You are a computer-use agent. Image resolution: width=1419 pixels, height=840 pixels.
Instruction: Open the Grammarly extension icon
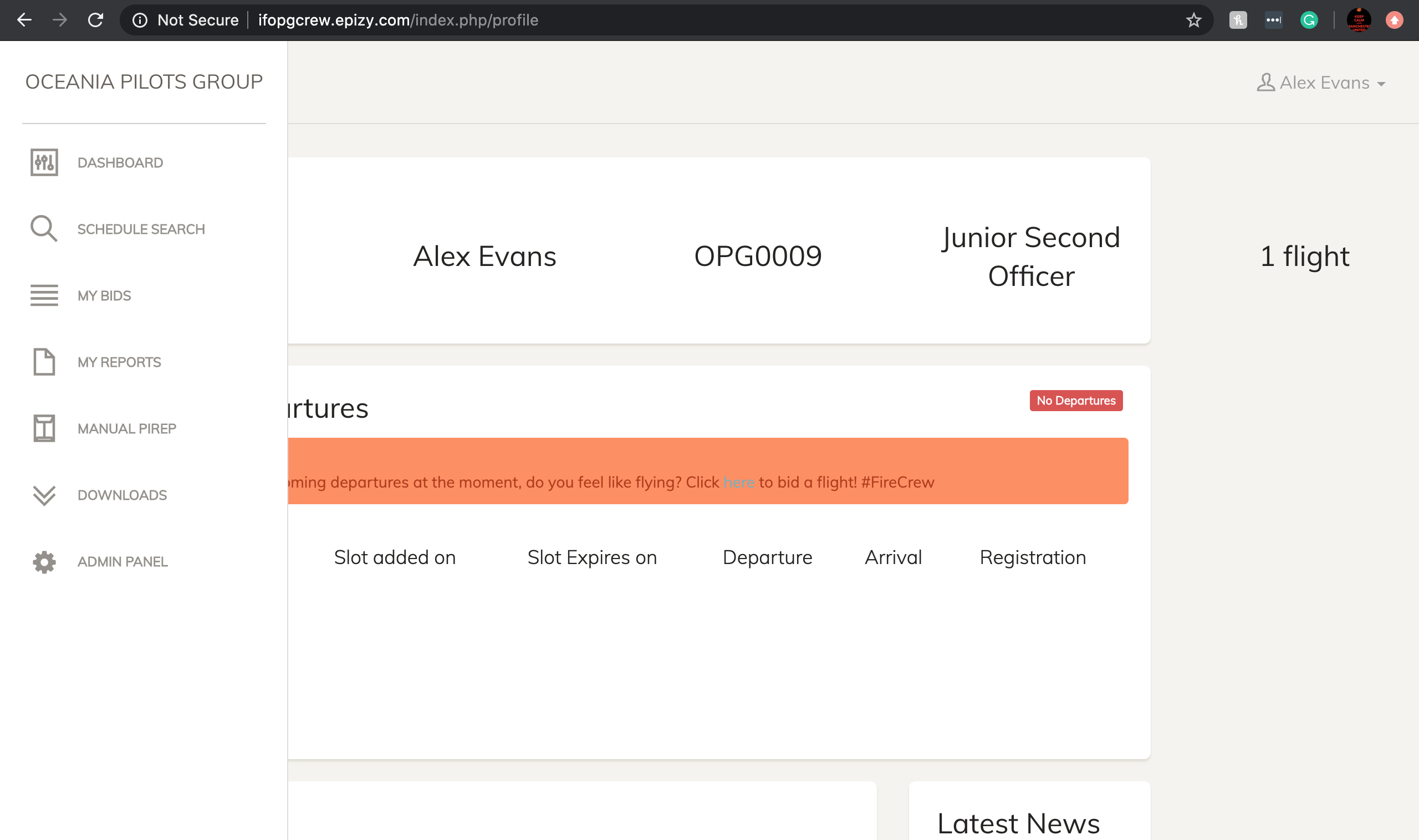pos(1309,21)
